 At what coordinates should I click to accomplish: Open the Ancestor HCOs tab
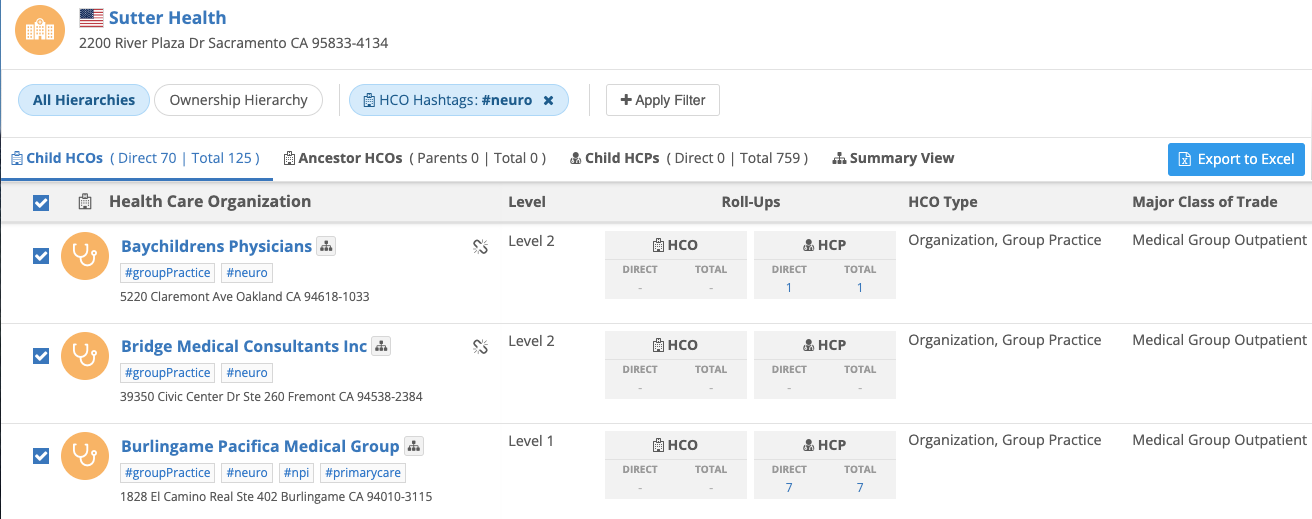[415, 158]
